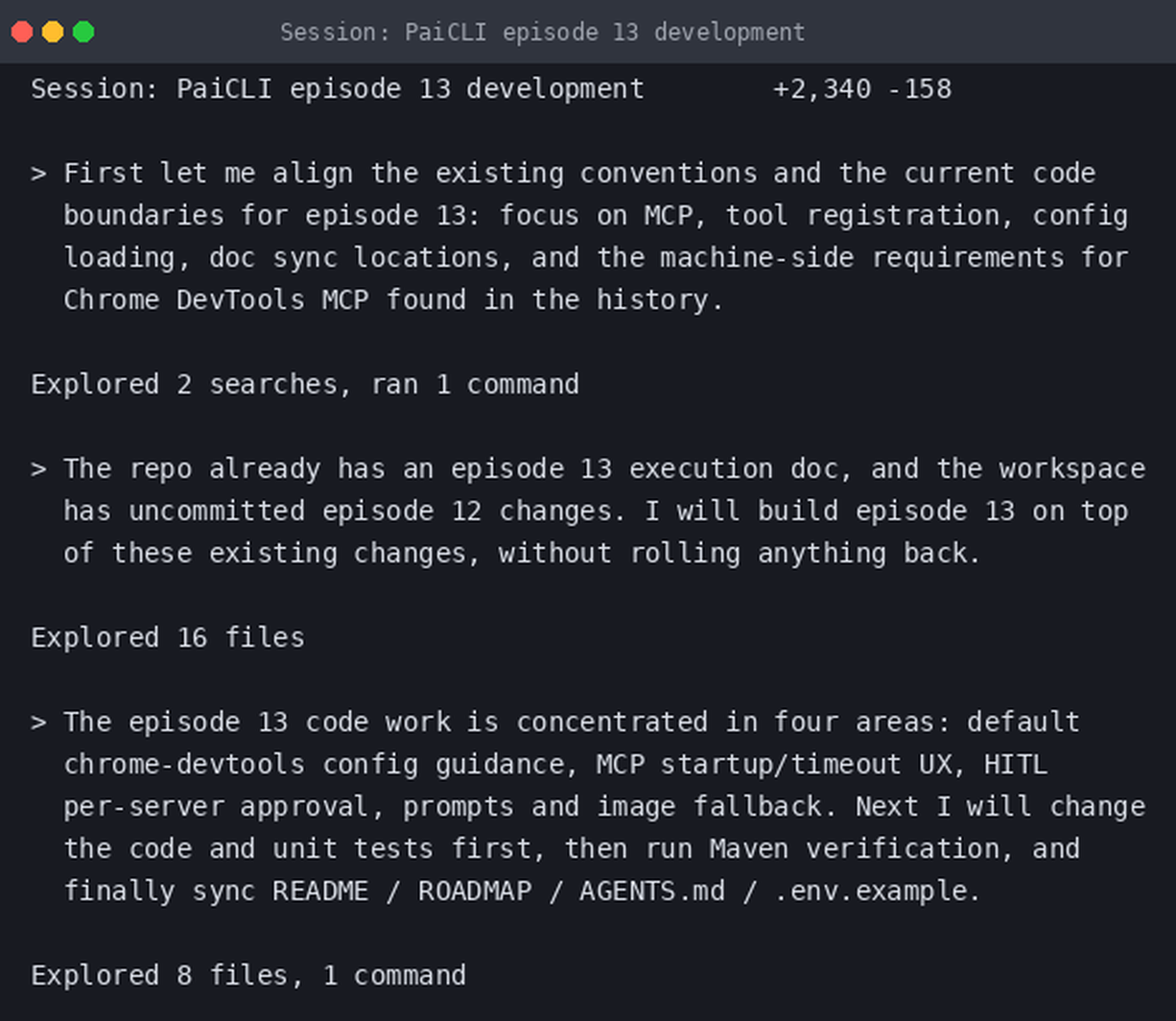Expand the 'Explored 16 files' summary

(x=168, y=638)
